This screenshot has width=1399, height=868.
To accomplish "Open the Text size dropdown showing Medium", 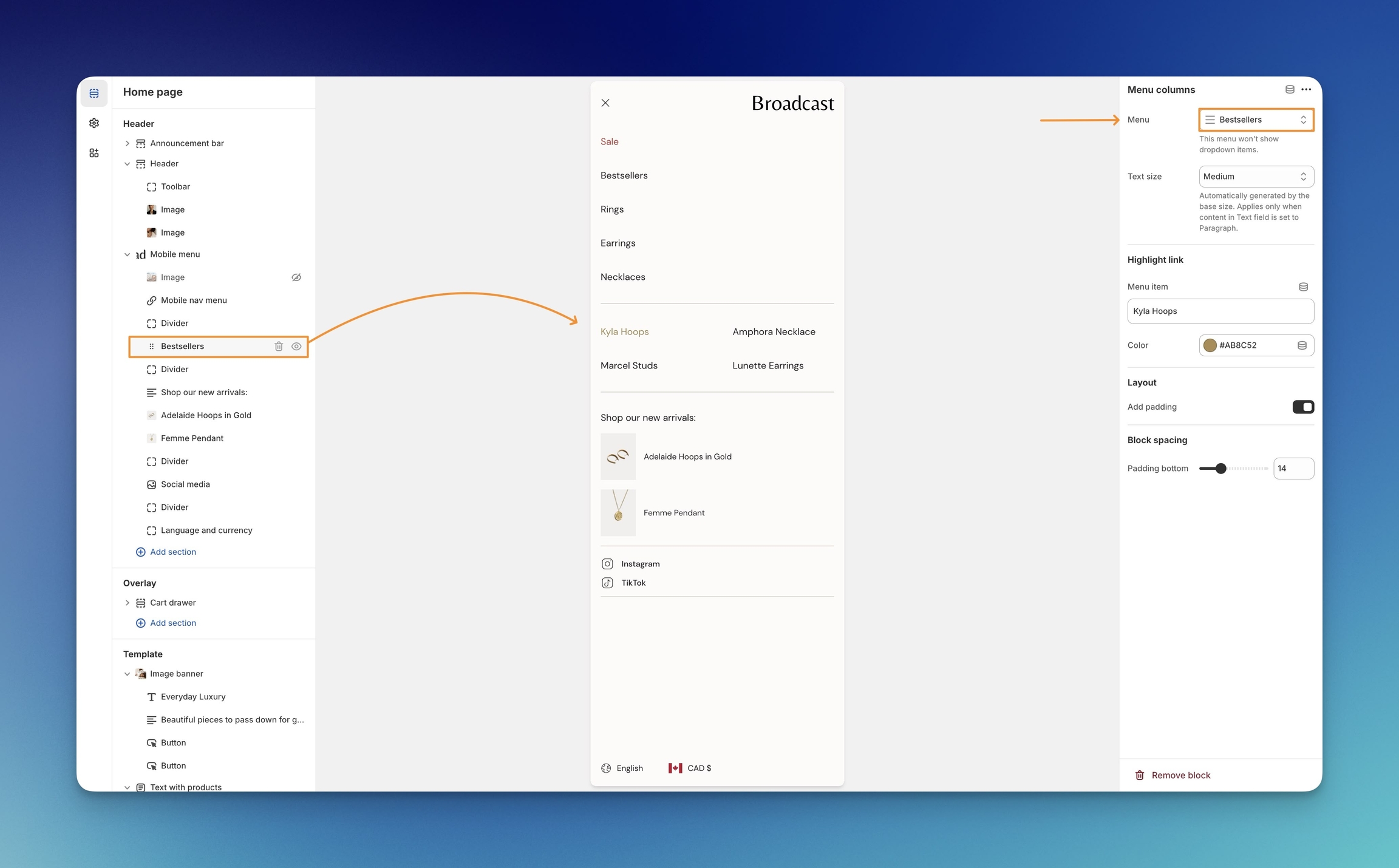I will point(1256,177).
